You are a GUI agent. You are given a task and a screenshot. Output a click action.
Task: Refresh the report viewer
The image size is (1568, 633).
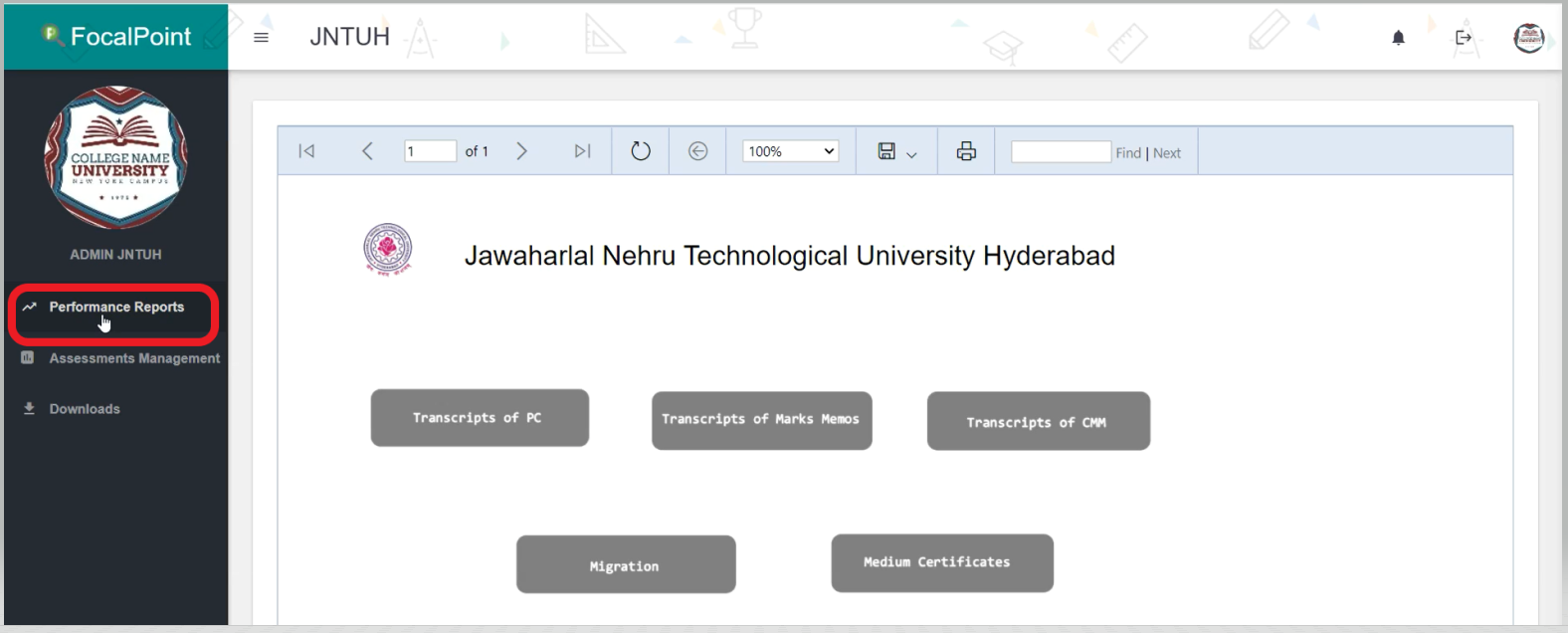coord(641,151)
